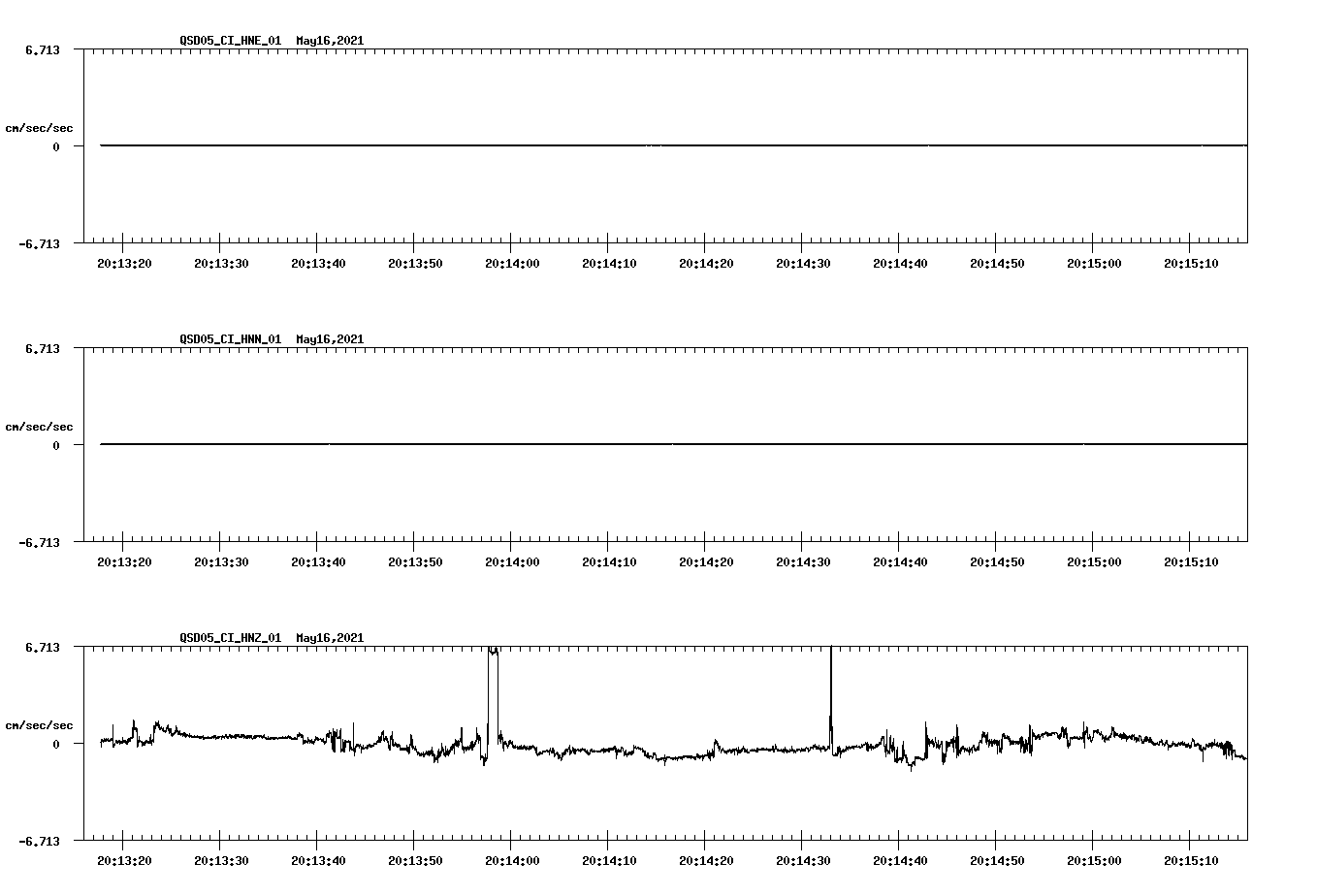Click the QSD05_CI_HNZ_01 plot title

pos(272,638)
